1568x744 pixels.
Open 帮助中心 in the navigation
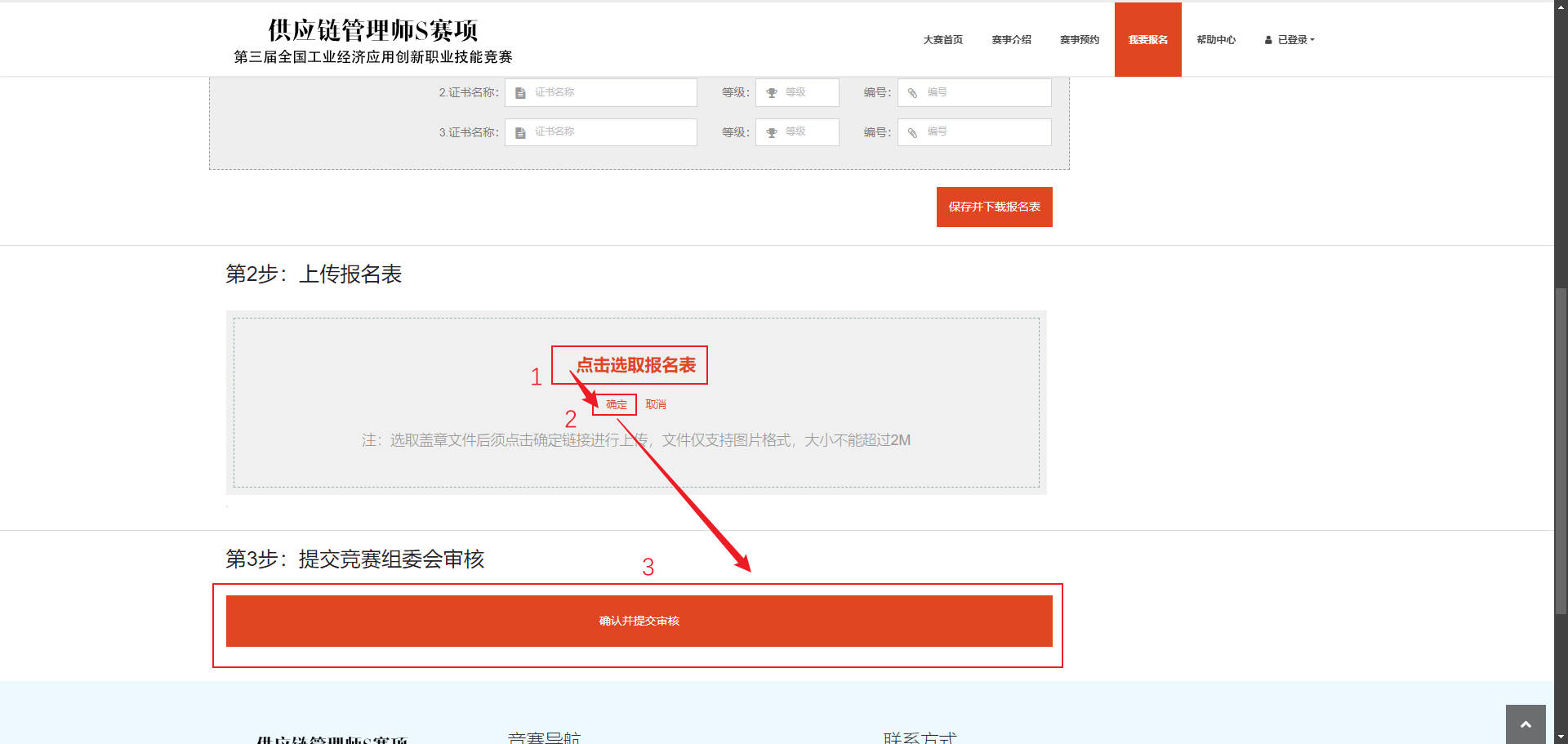1216,39
